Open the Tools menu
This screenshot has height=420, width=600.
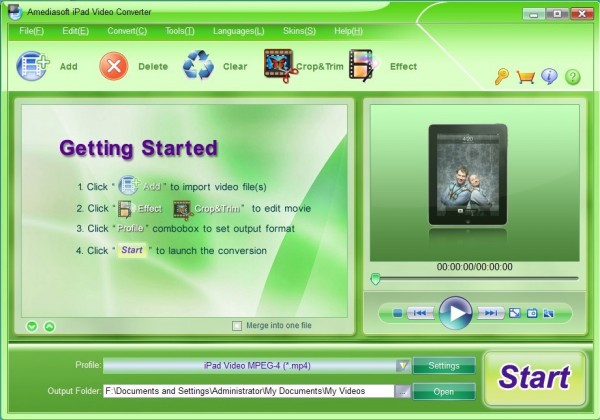(x=180, y=31)
